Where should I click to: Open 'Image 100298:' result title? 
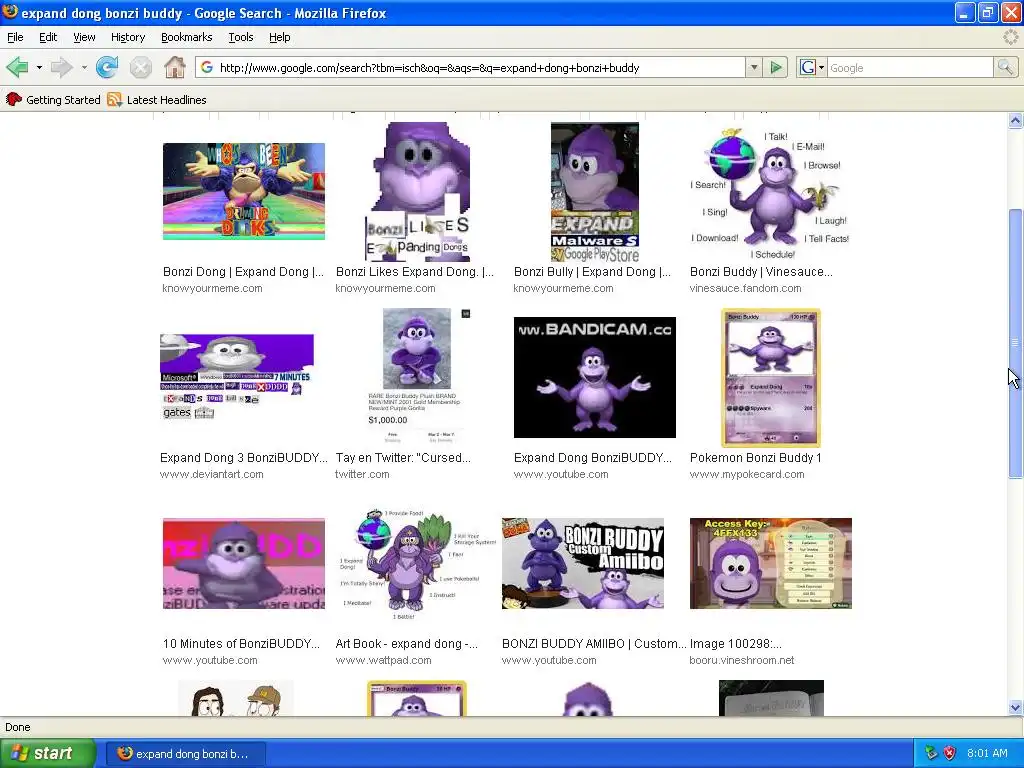736,644
